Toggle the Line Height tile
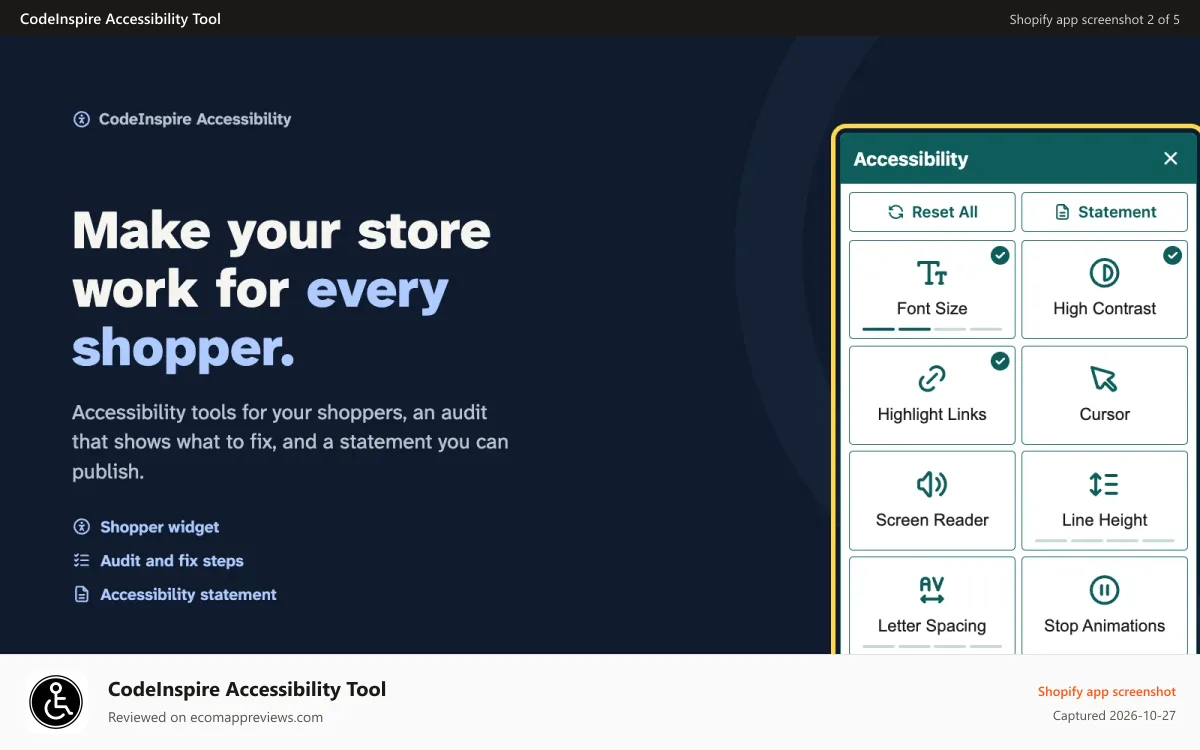Screen dimensions: 1200x750 1105,500
